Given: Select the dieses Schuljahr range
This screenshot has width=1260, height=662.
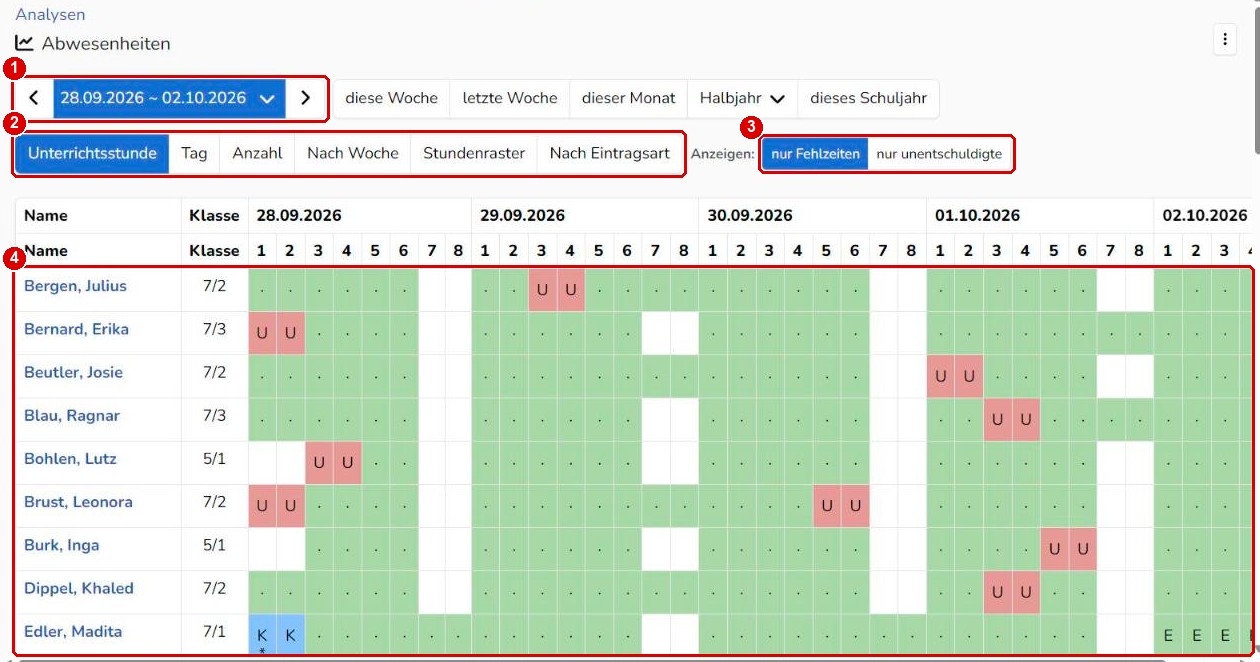Looking at the screenshot, I should coord(868,98).
